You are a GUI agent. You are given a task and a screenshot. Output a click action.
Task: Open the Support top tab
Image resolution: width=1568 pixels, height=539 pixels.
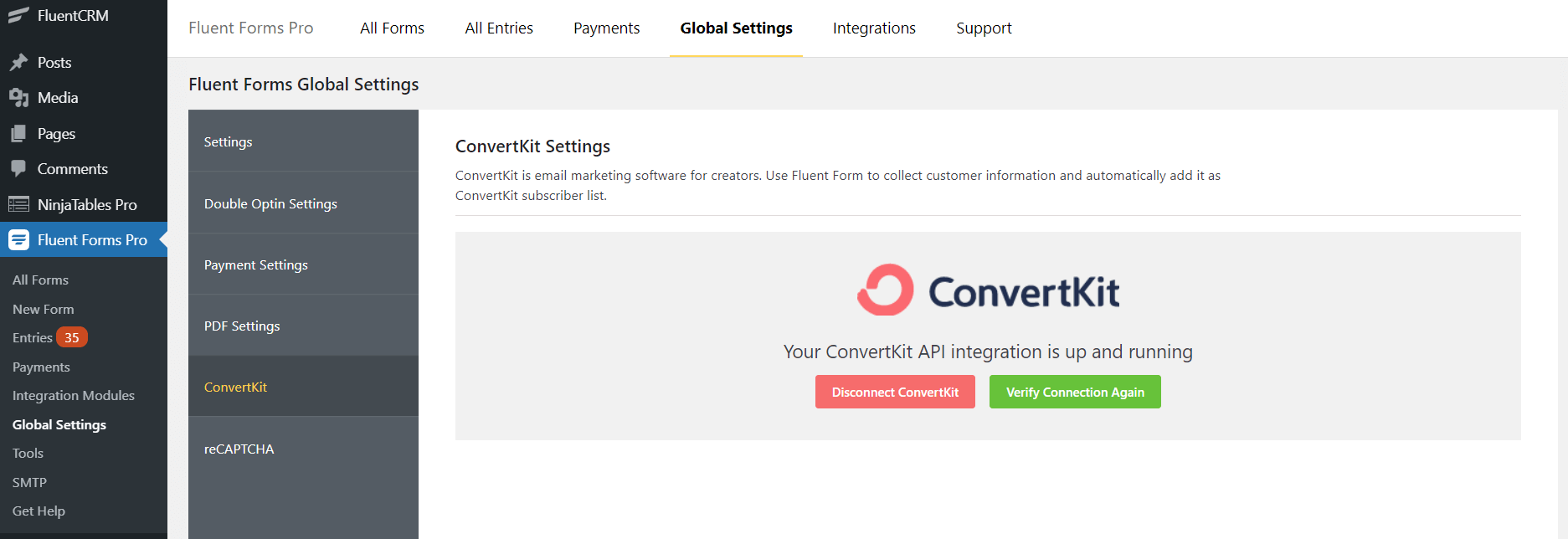[x=984, y=28]
